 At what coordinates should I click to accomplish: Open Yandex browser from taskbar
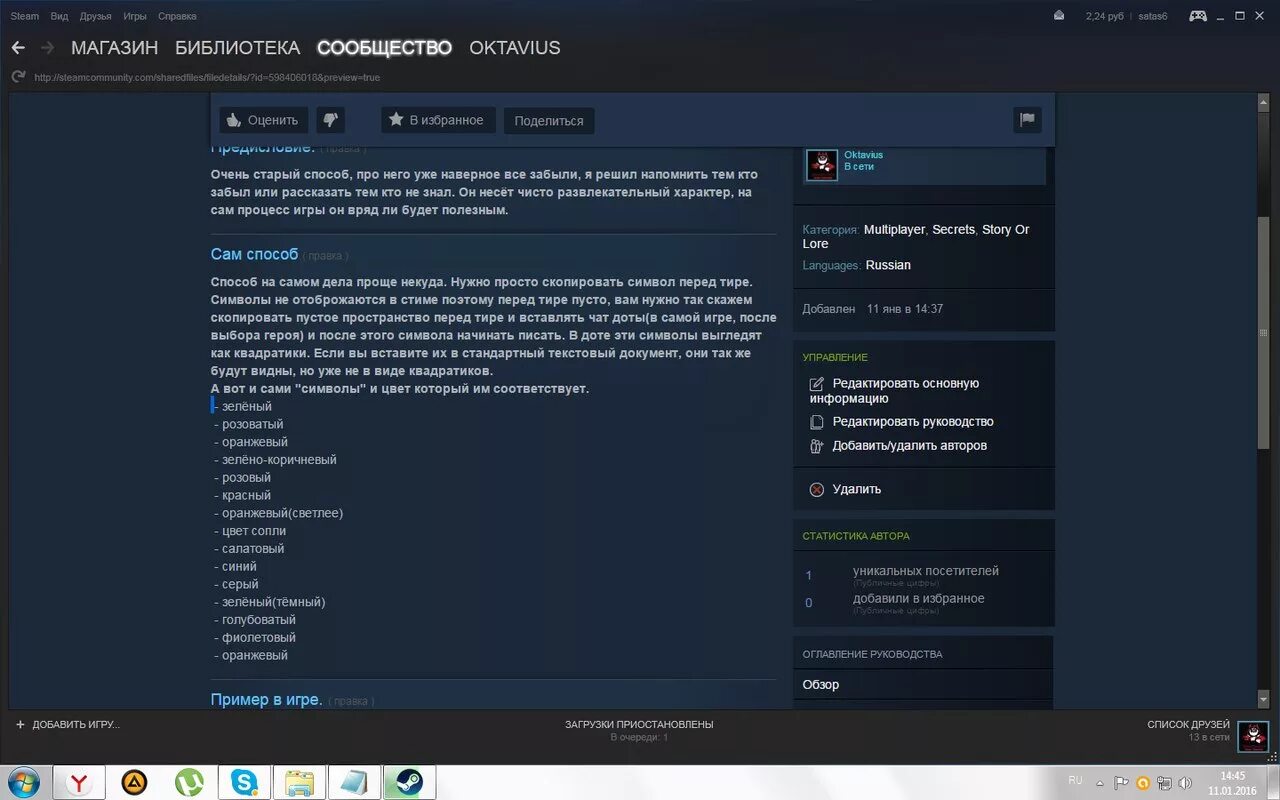click(79, 782)
